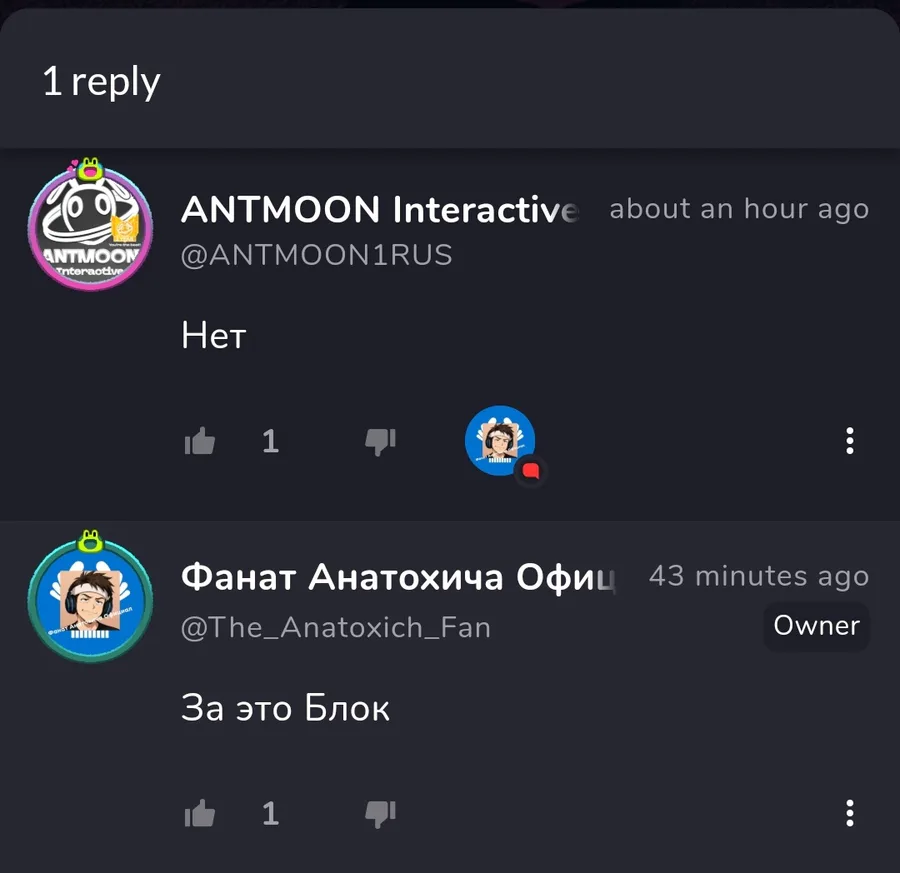Viewport: 900px width, 873px height.
Task: Dislike the ANTMOON Interactive comment
Action: click(381, 442)
